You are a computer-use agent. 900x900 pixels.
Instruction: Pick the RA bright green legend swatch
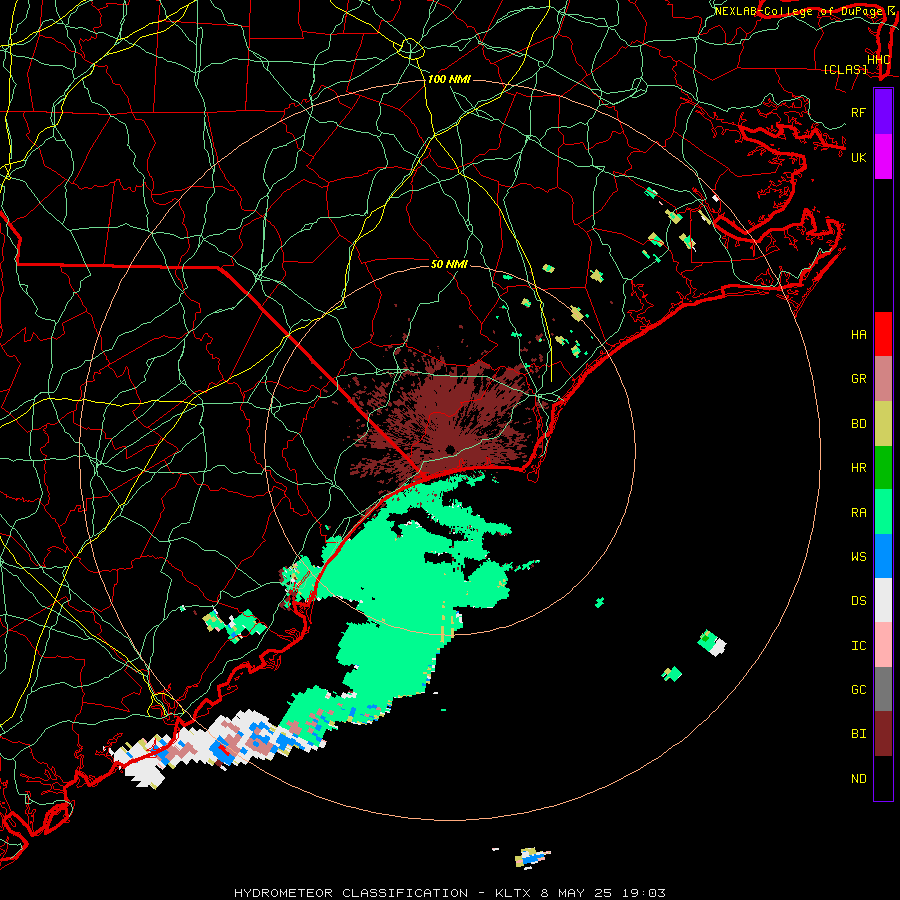(883, 512)
